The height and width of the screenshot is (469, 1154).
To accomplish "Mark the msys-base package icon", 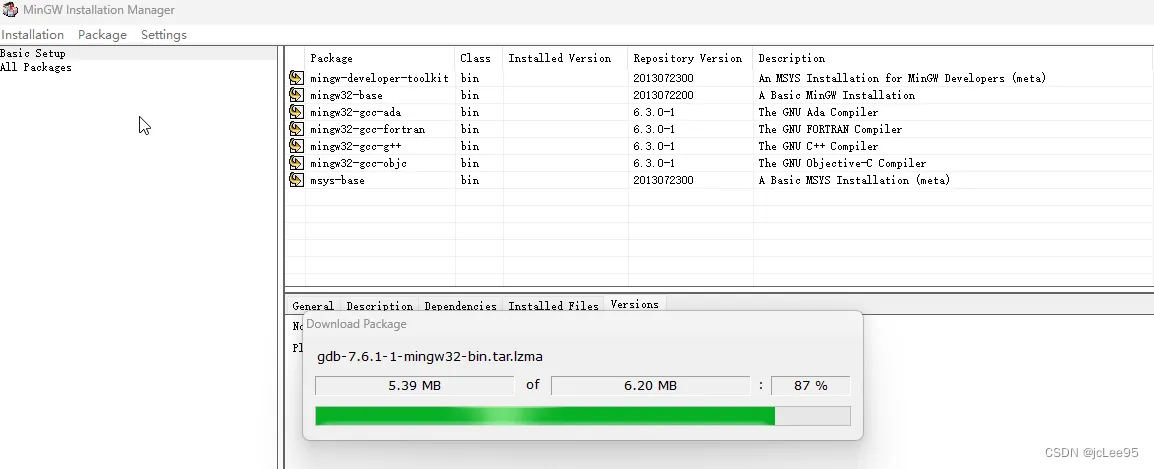I will (296, 180).
